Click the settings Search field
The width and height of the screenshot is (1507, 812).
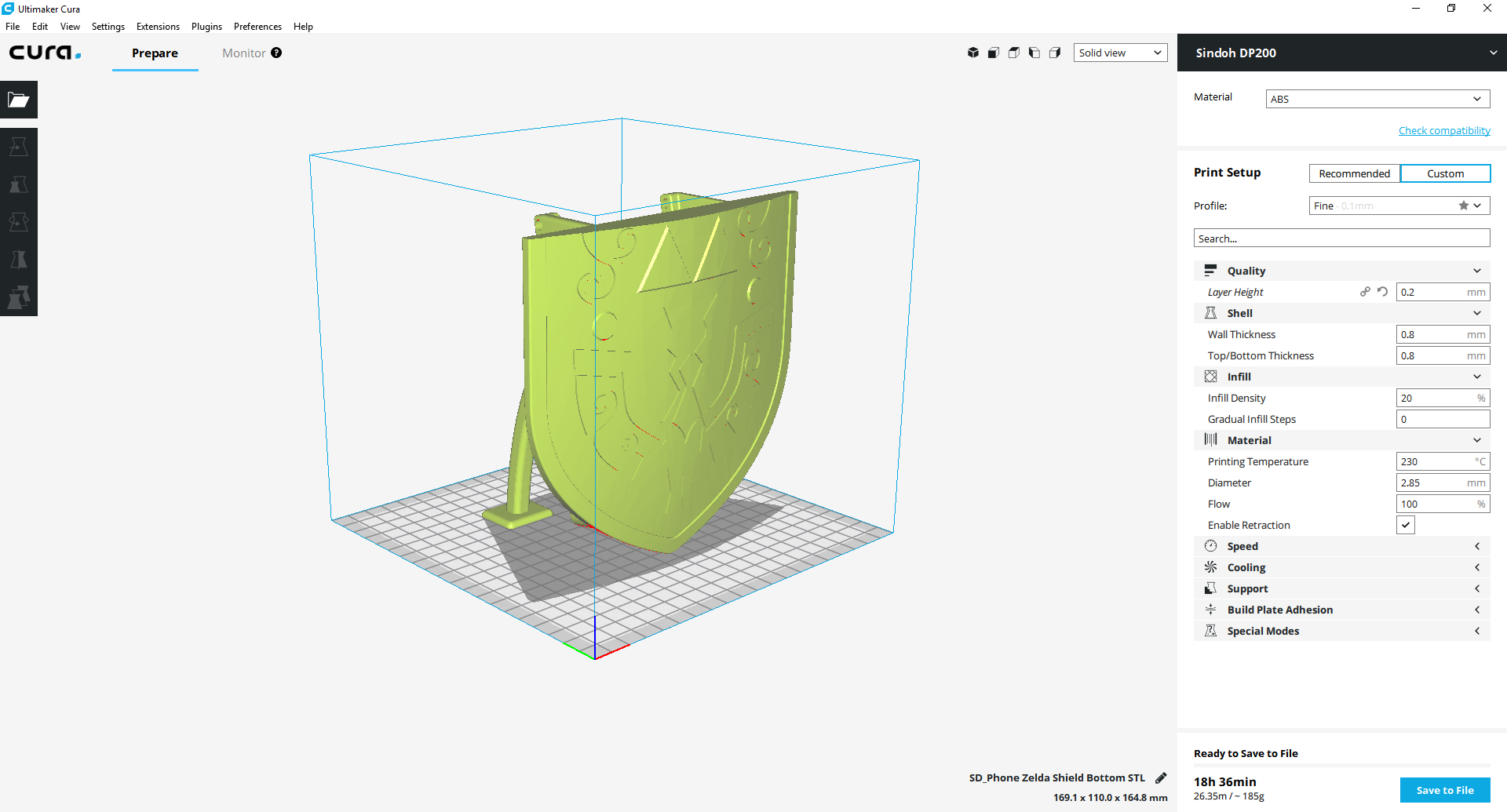[1341, 239]
